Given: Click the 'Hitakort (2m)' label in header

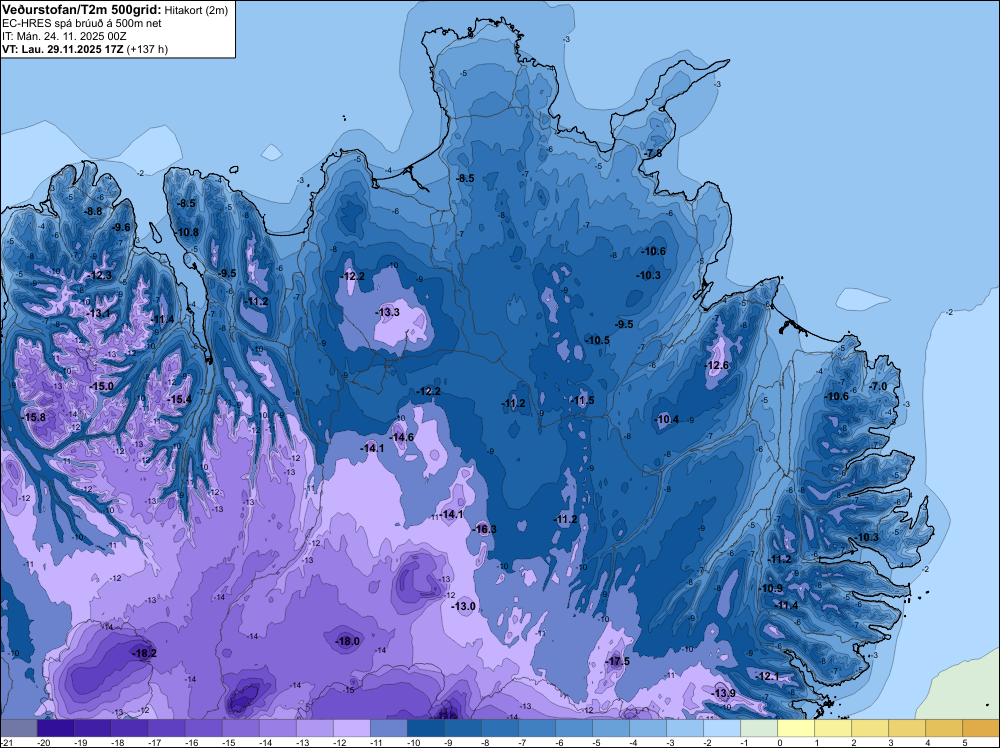Looking at the screenshot, I should (x=194, y=10).
